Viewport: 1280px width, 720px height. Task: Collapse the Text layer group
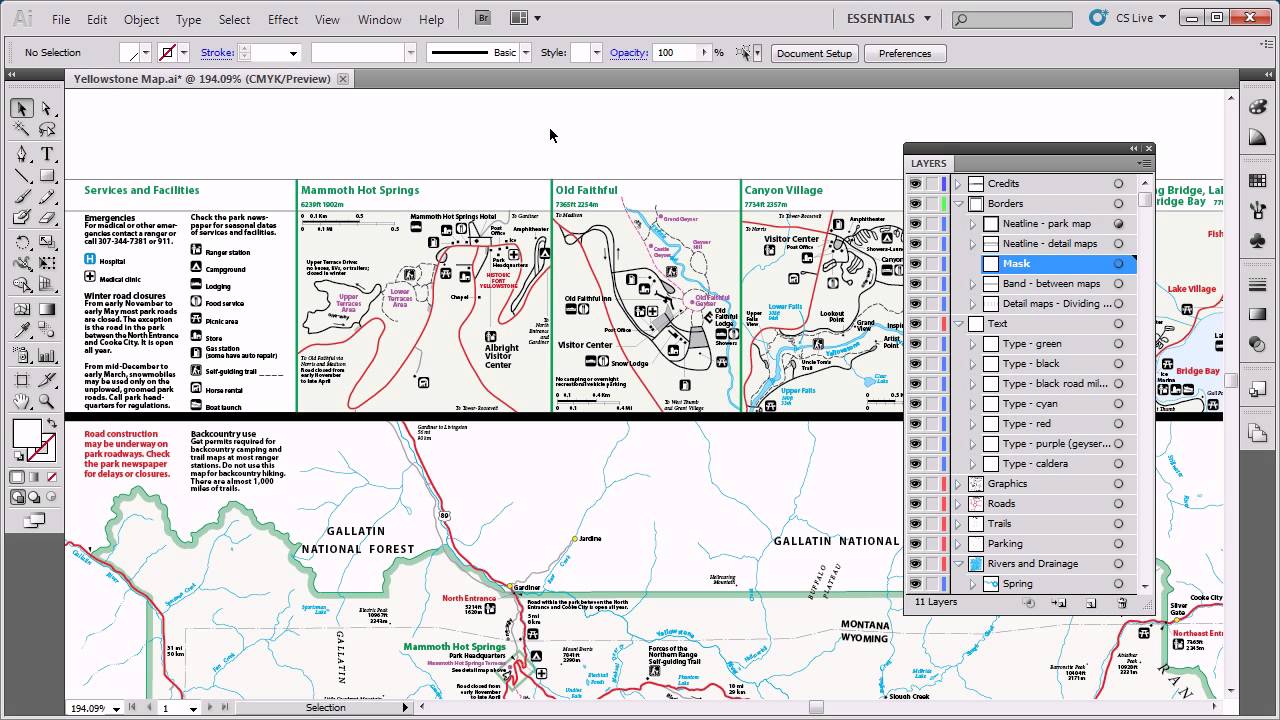[x=957, y=324]
